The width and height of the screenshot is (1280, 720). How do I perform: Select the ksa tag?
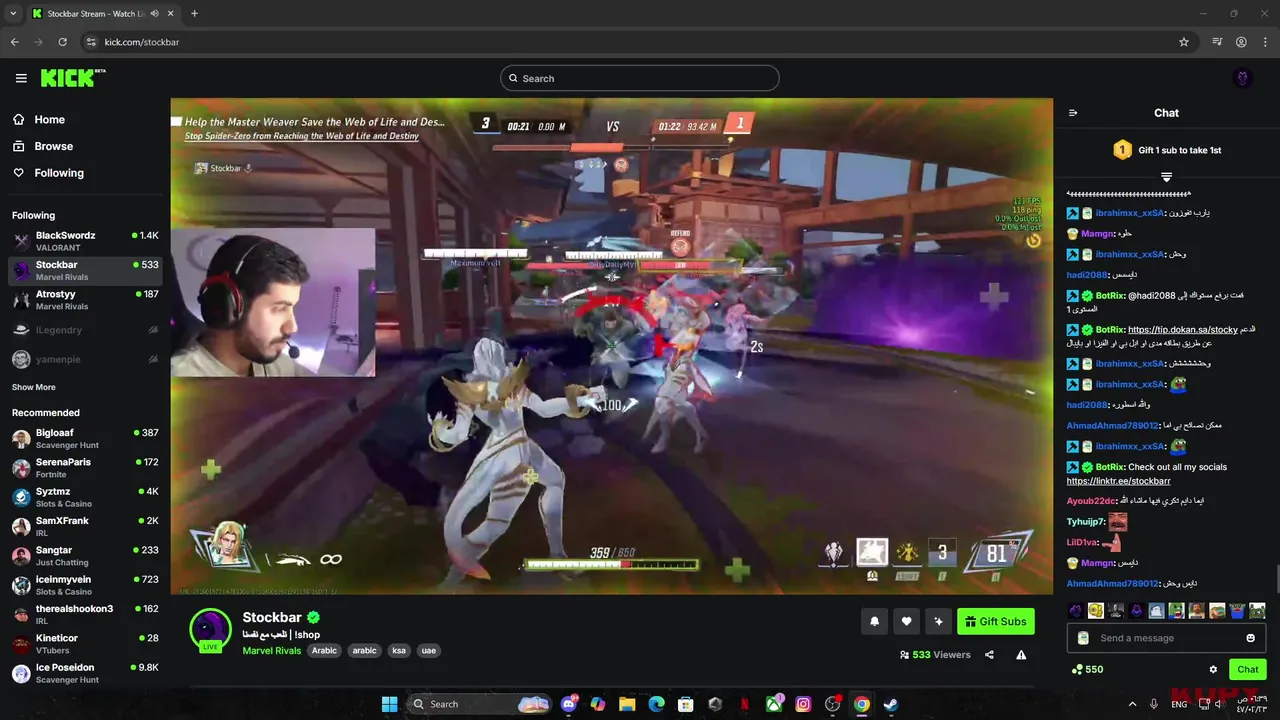(399, 650)
